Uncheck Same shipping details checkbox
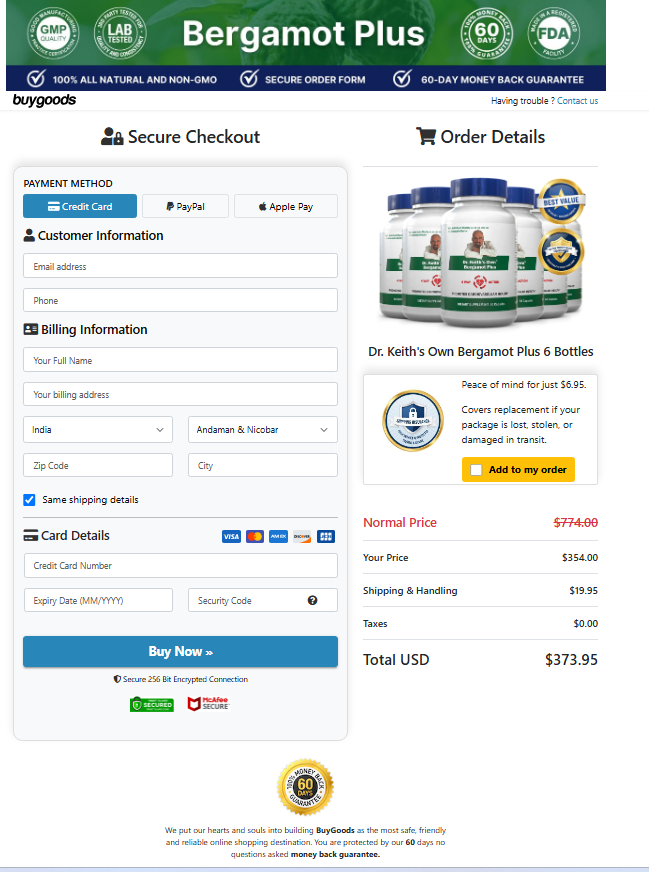Viewport: 649px width, 872px height. click(x=29, y=500)
